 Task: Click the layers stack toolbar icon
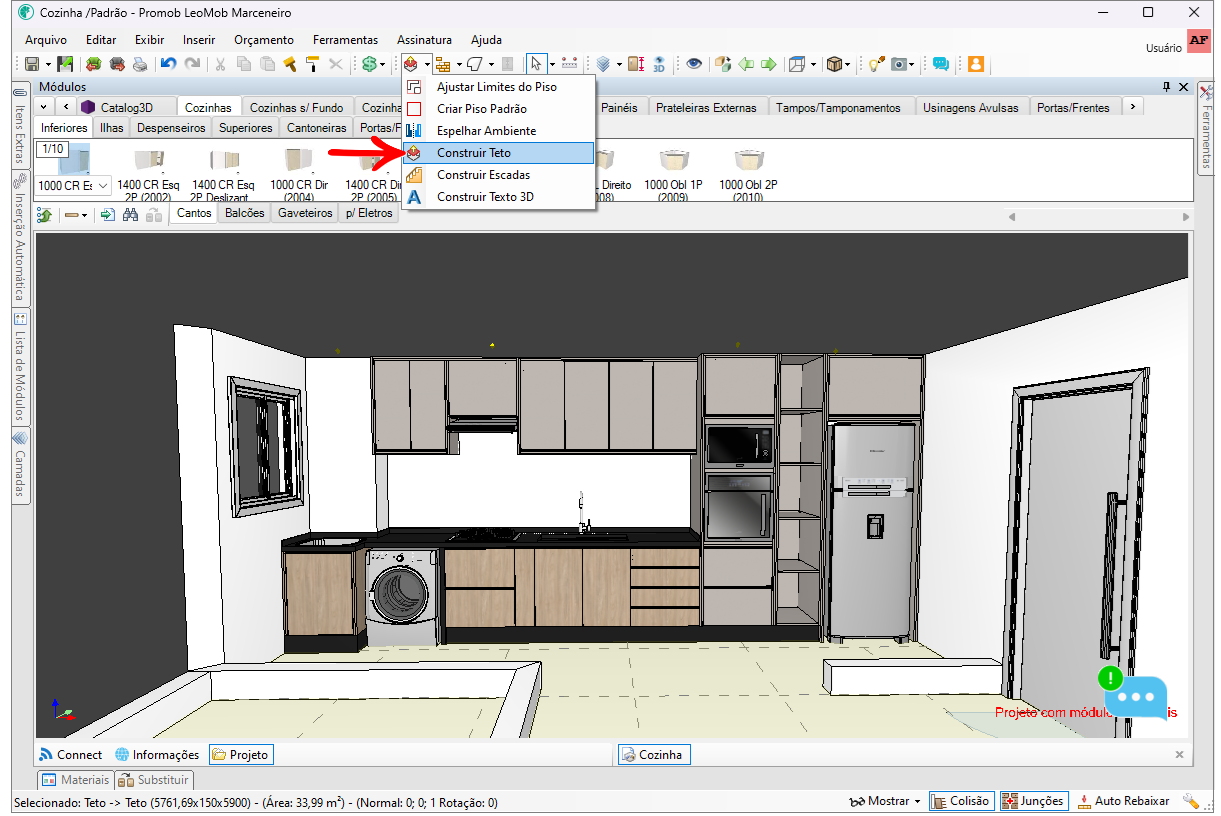[603, 64]
